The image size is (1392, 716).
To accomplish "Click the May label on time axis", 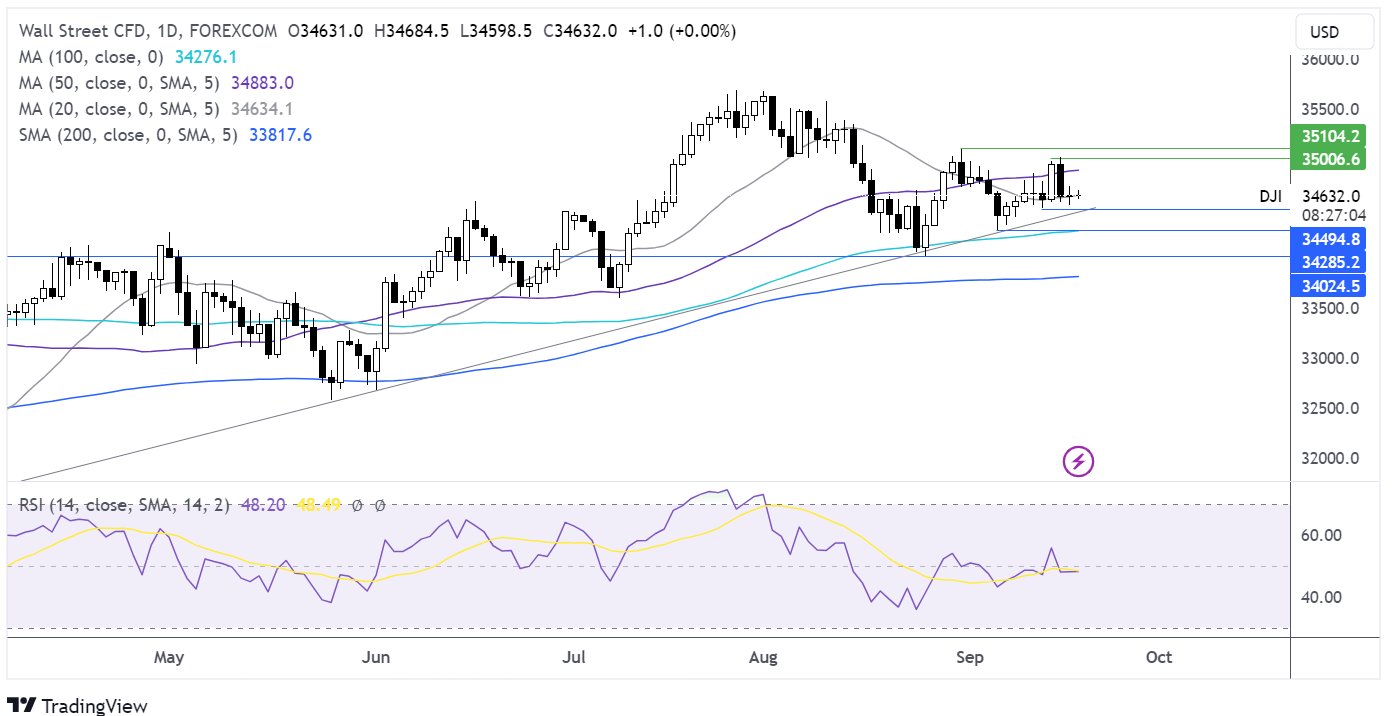I will pyautogui.click(x=169, y=658).
